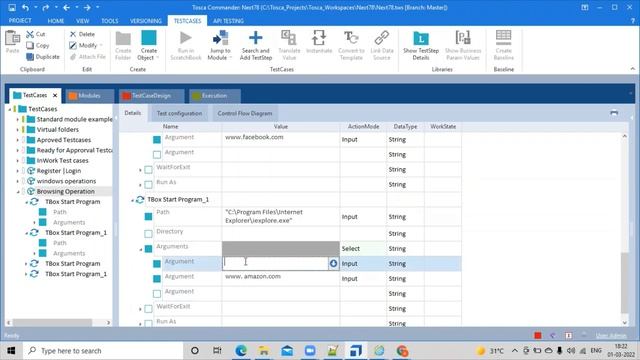Image resolution: width=640 pixels, height=360 pixels.
Task: Click Search and Add TestStep plus icon
Action: (256, 38)
